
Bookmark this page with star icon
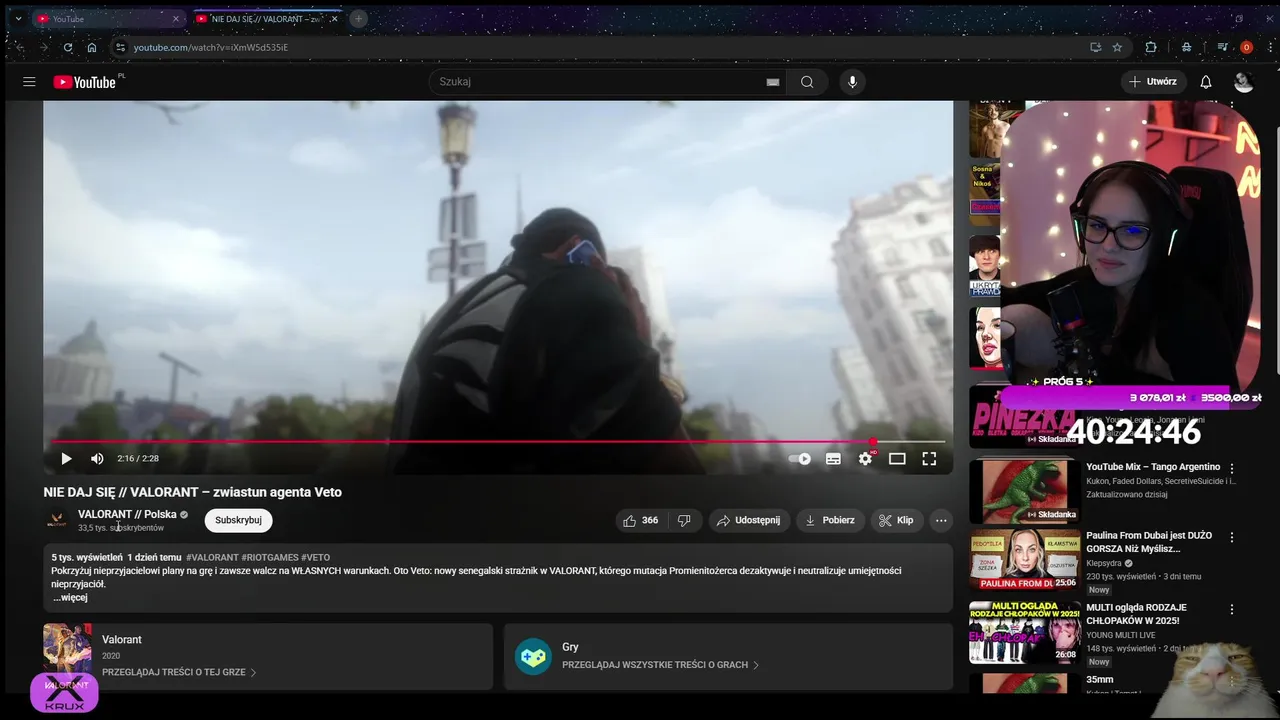[1117, 47]
